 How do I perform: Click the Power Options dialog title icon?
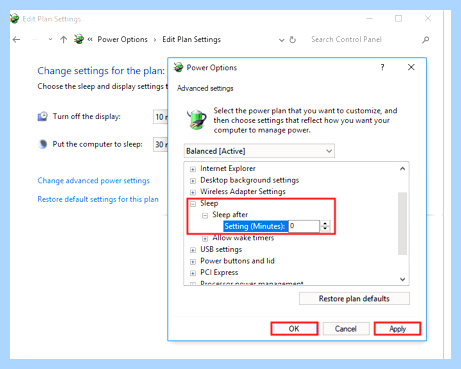[x=178, y=67]
